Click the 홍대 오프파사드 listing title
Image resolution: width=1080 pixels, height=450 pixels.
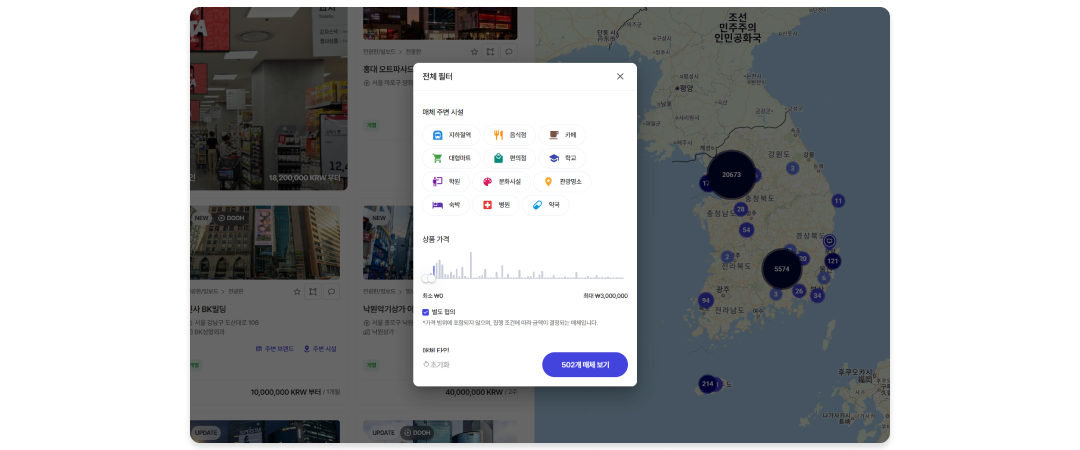click(x=388, y=69)
